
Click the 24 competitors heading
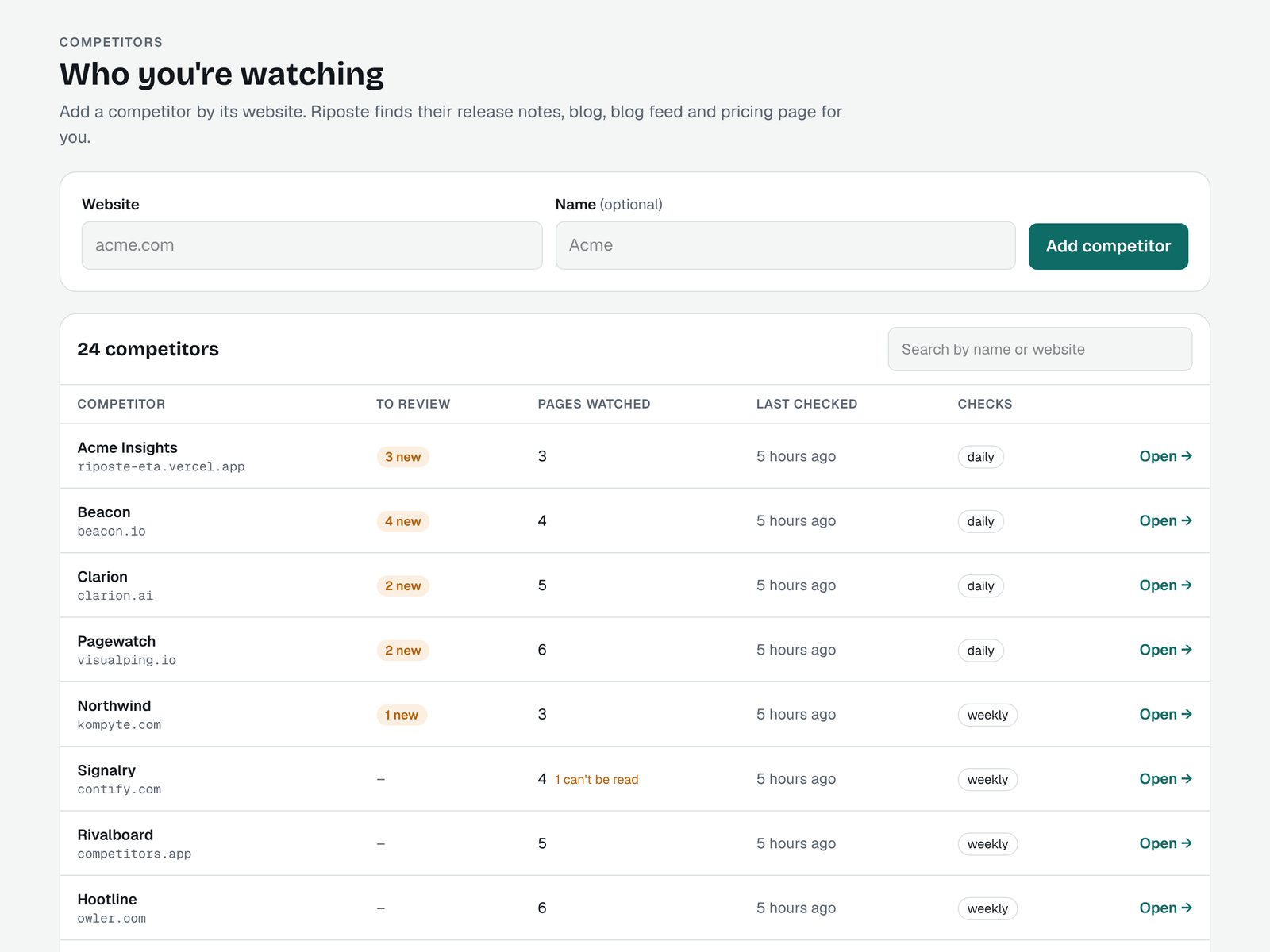click(148, 349)
